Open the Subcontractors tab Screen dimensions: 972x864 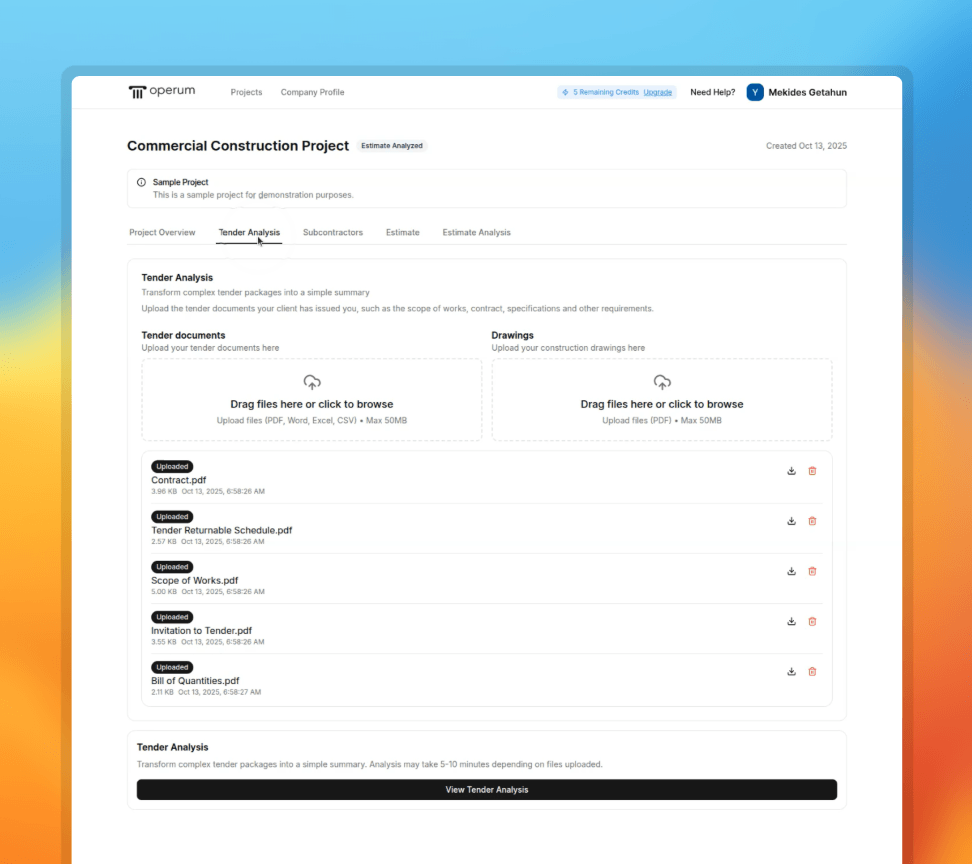pyautogui.click(x=333, y=232)
